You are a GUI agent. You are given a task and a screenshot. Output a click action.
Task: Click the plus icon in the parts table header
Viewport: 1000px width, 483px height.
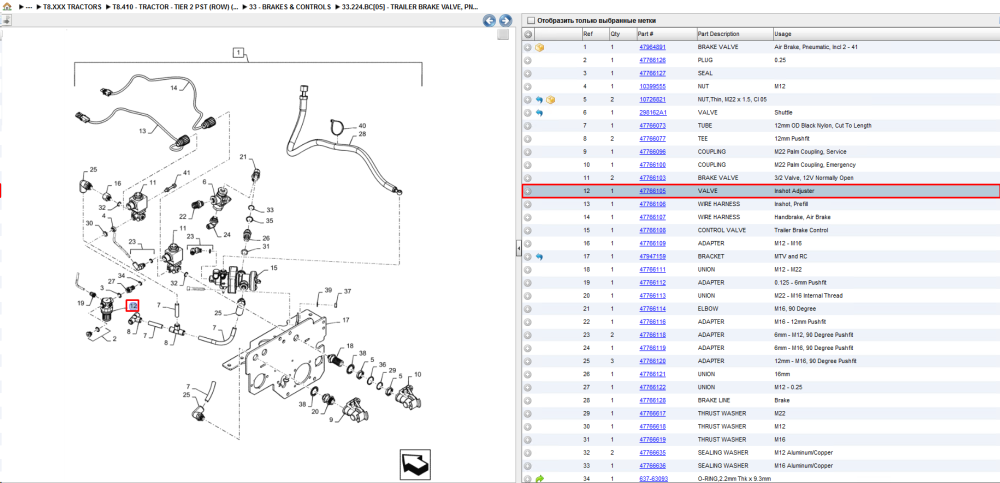[528, 34]
